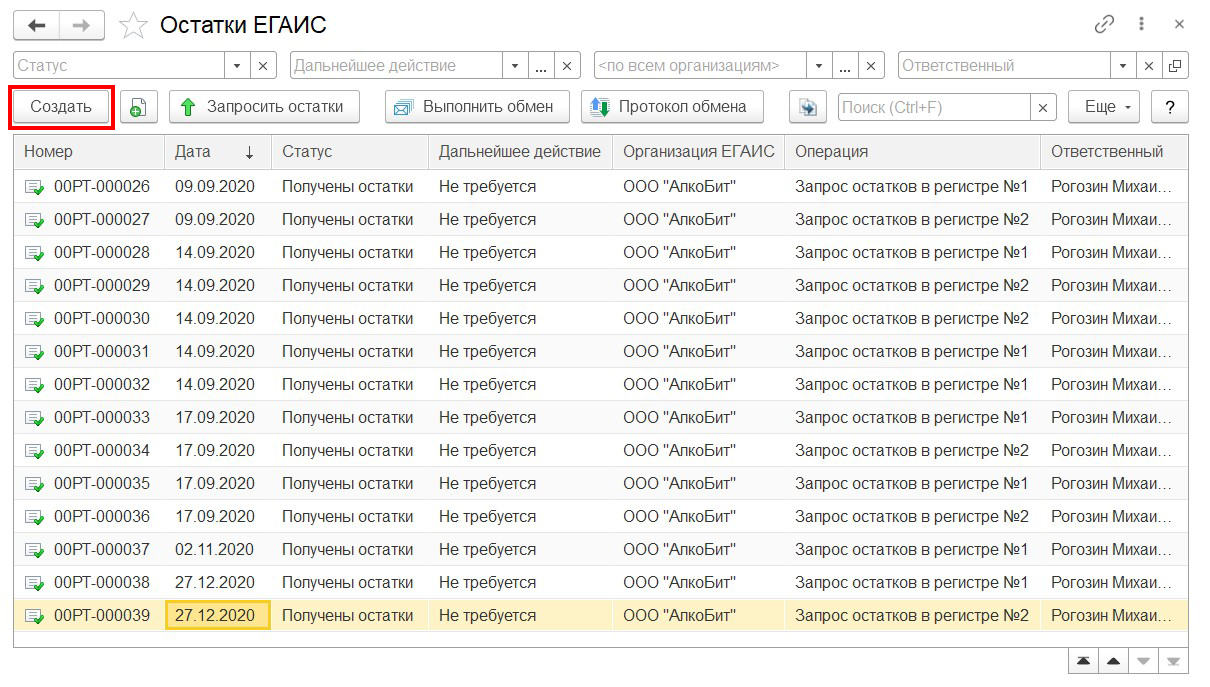1210x687 pixels.
Task: Click Запросить остатки button
Action: 264,107
